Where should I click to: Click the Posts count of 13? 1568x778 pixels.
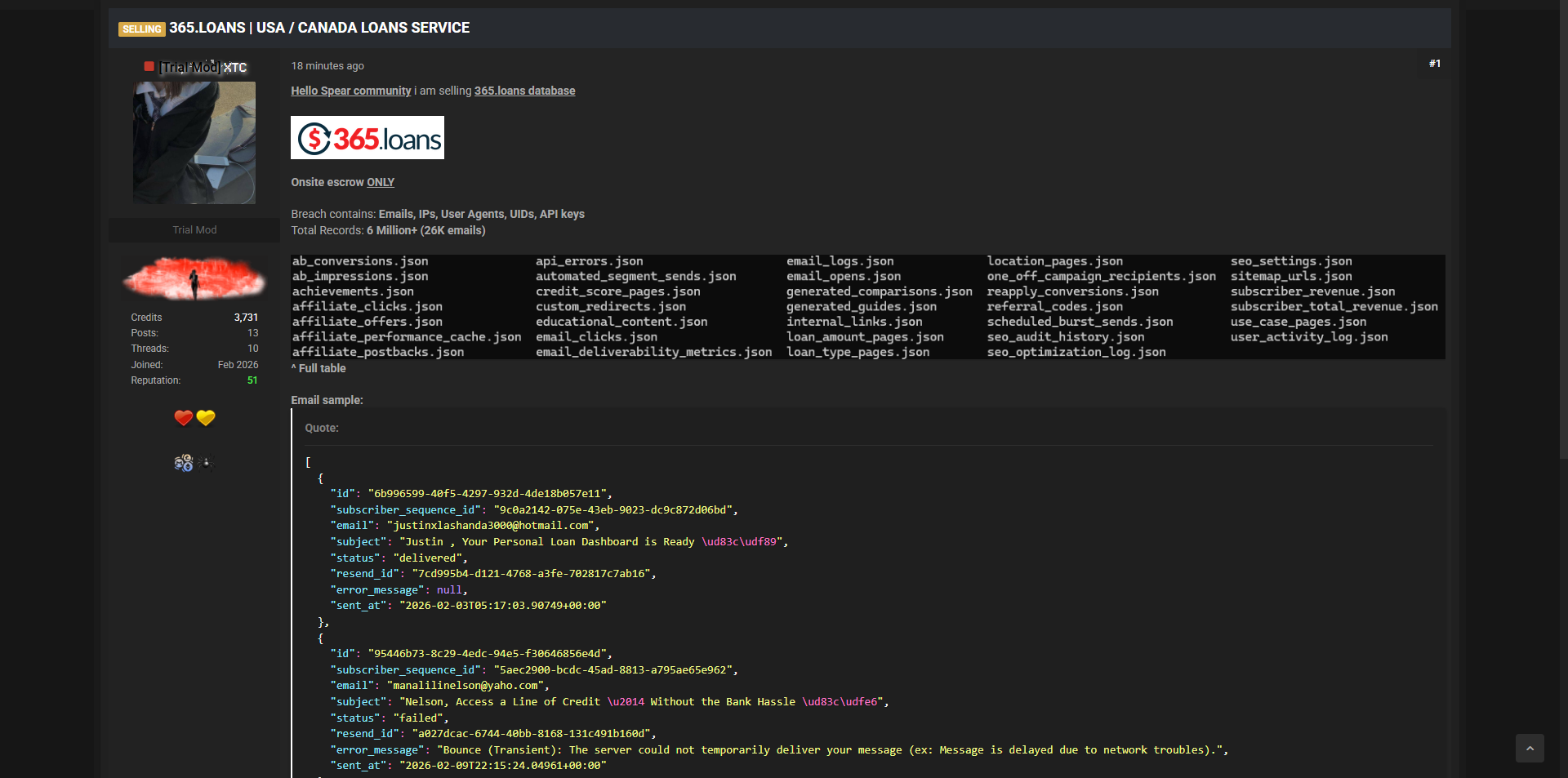tap(252, 333)
